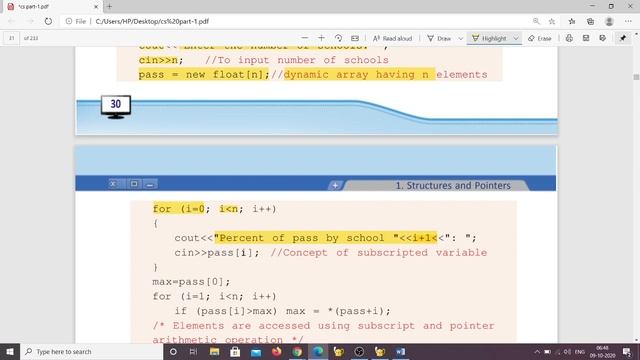Select the Draw tool
Screen dimensions: 640x360
440,38
